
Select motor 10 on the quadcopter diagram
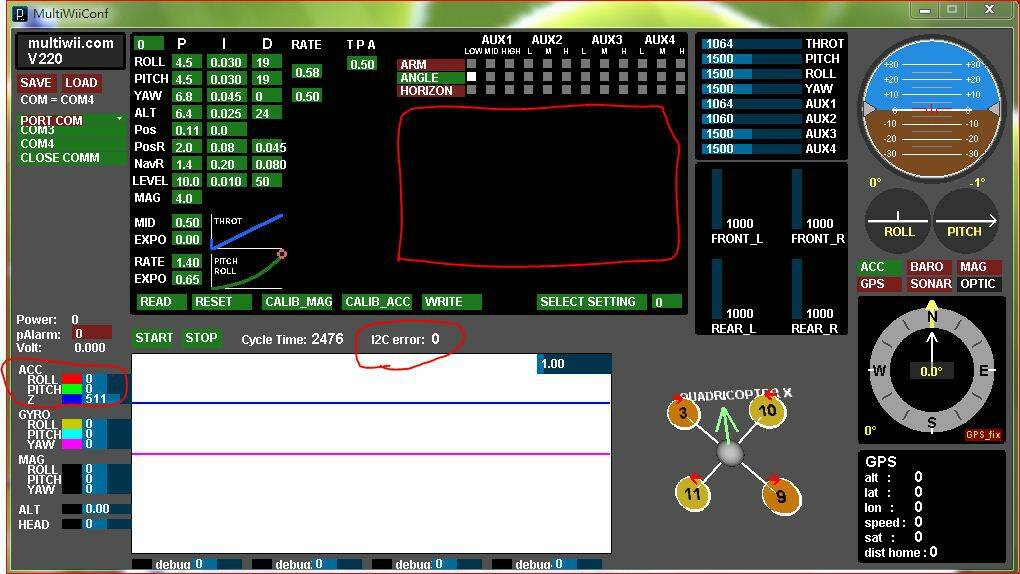(767, 411)
